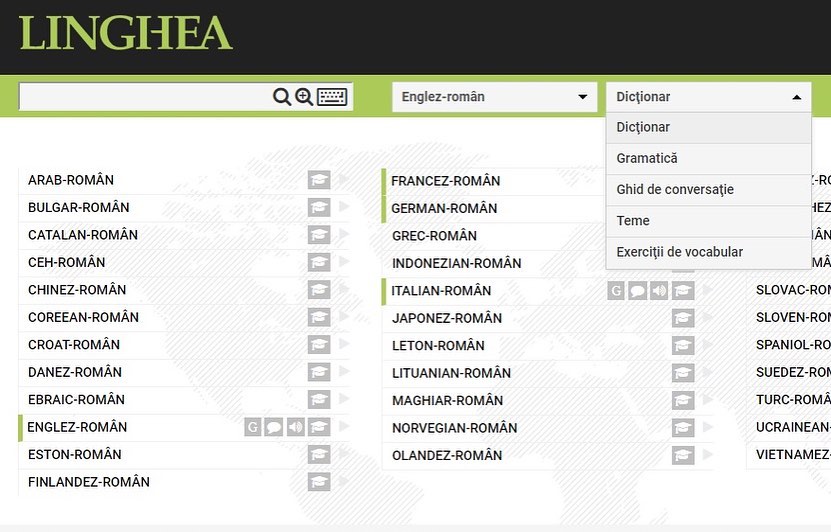
Task: Click the advanced search plus-magnifier icon
Action: click(x=304, y=97)
